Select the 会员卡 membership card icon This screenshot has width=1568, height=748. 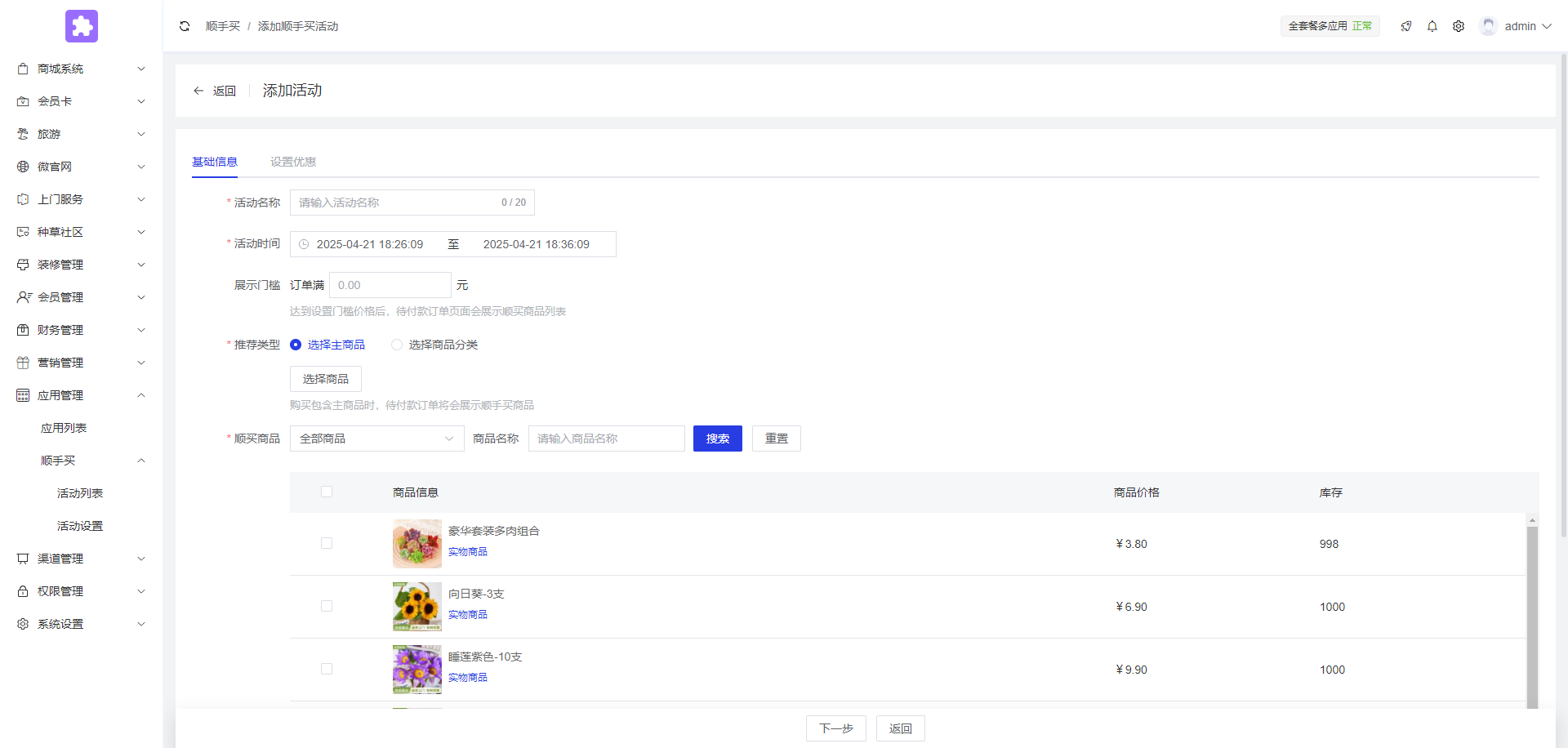(x=22, y=101)
